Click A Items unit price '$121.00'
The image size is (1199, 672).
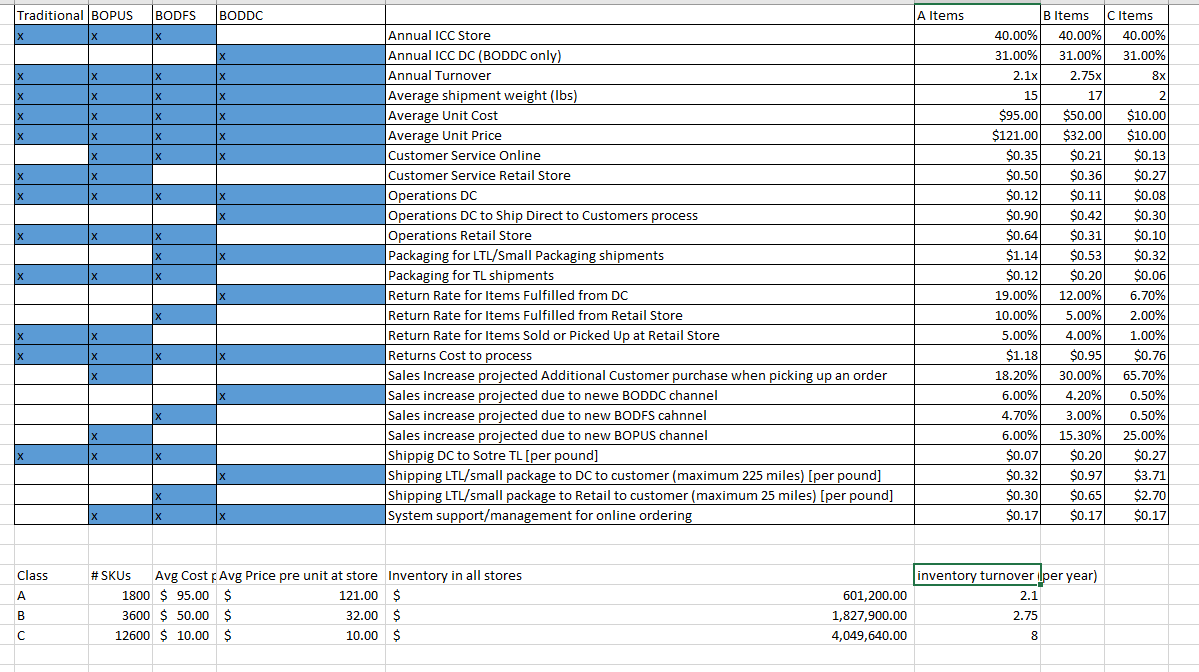(x=977, y=135)
